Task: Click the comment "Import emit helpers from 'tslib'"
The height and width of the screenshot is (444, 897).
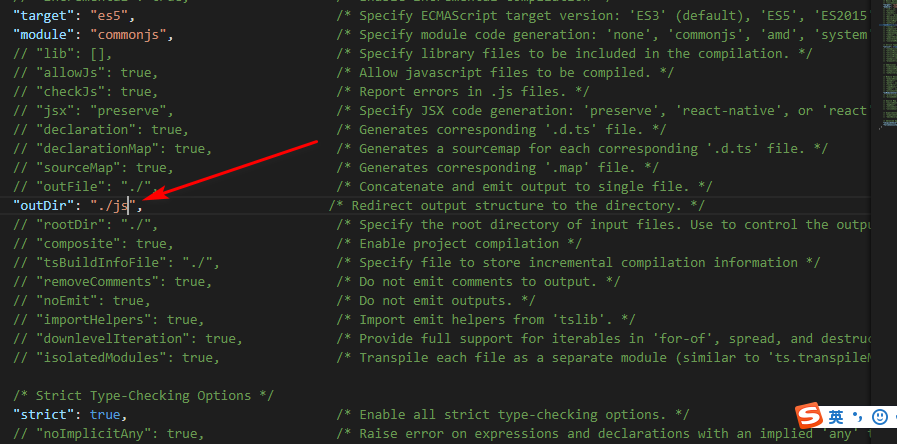Action: coord(486,319)
